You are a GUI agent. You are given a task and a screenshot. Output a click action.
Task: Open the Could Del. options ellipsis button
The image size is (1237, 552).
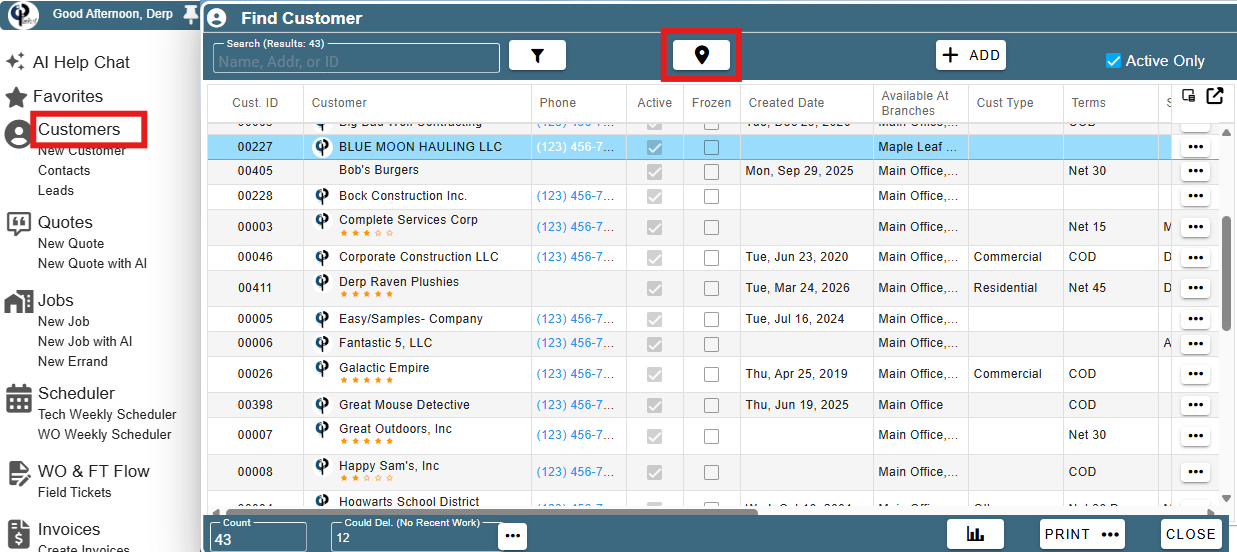[512, 536]
